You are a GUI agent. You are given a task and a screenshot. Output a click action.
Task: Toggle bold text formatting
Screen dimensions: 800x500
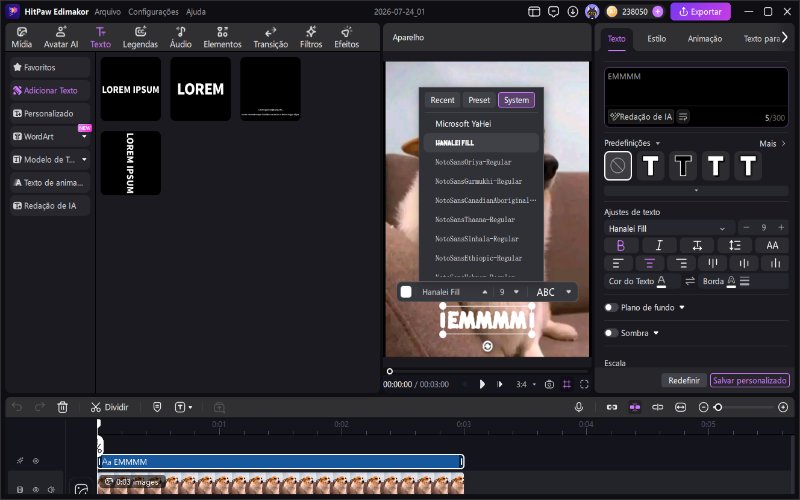pyautogui.click(x=620, y=245)
